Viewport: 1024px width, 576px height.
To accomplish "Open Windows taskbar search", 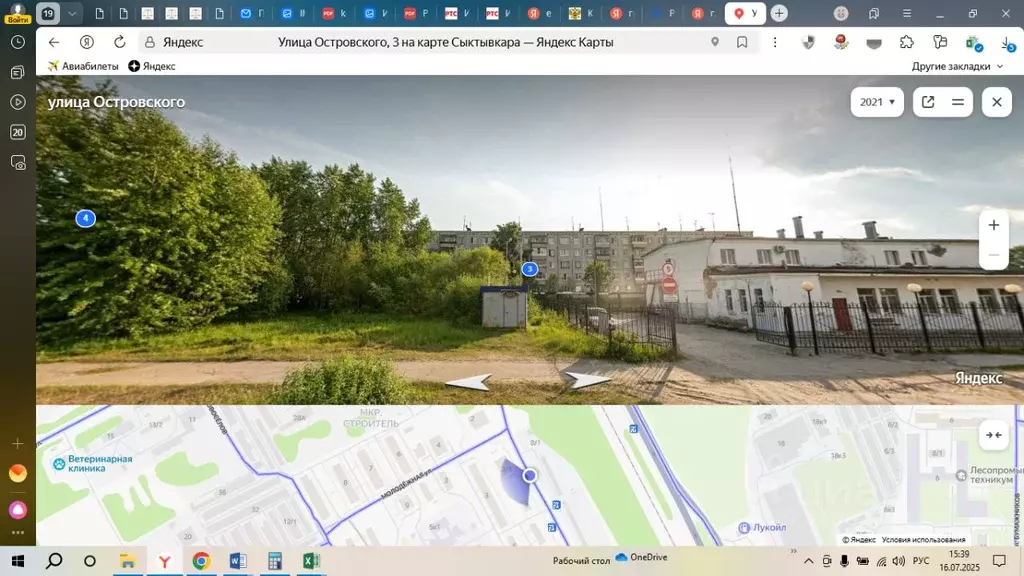I will tap(54, 560).
